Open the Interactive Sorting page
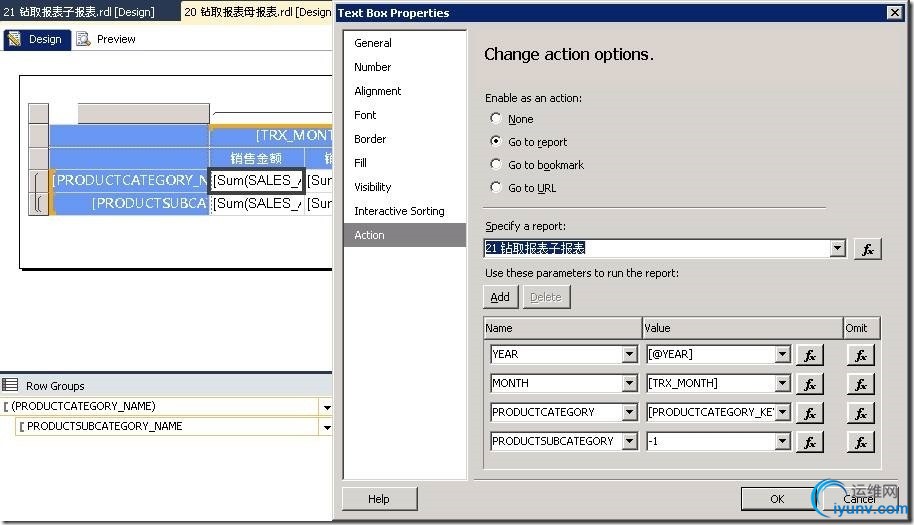Image resolution: width=914 pixels, height=525 pixels. point(405,211)
